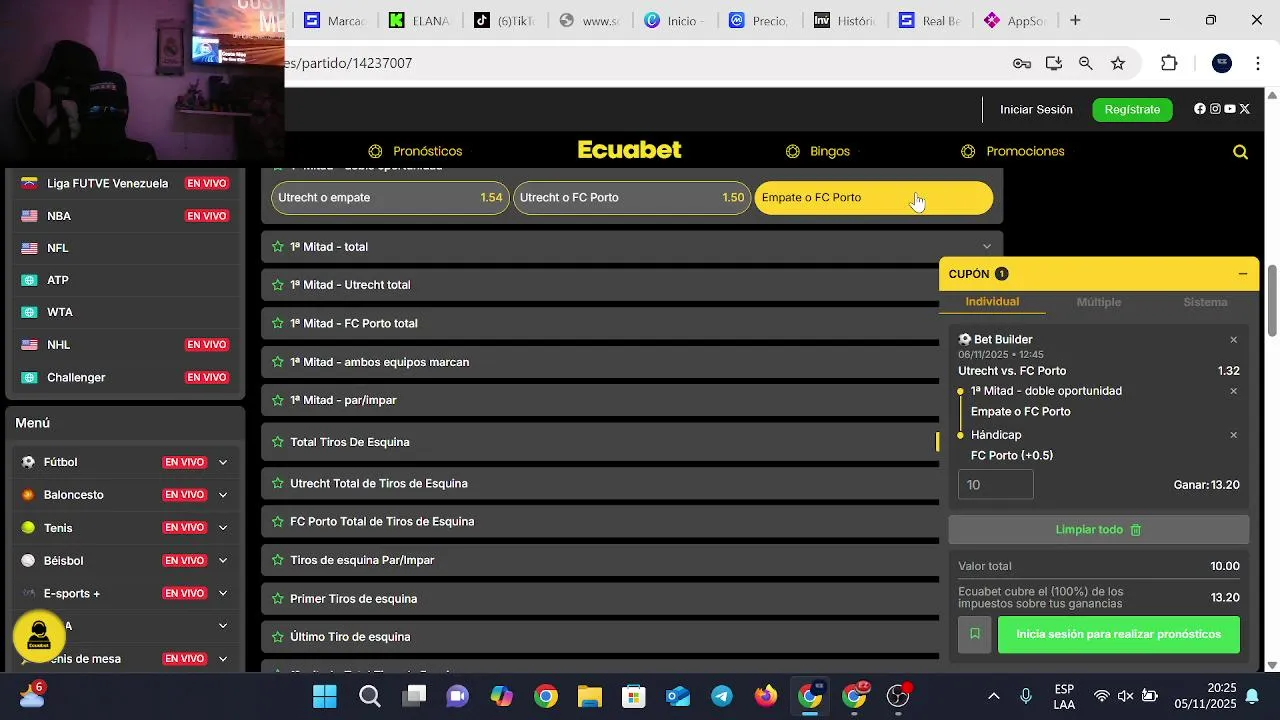
Task: Click Limpiar todo to clear the coupon
Action: click(1099, 530)
